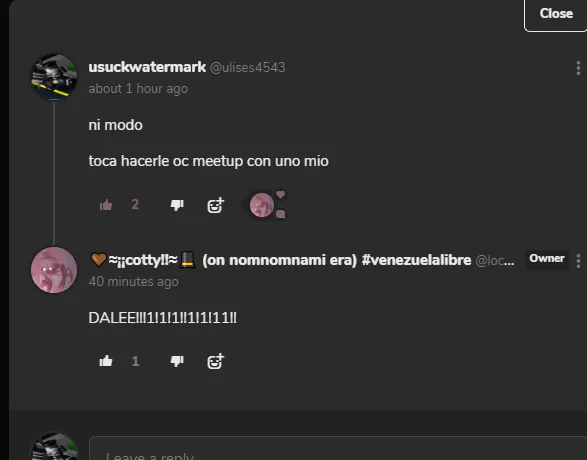This screenshot has height=460, width=587.
Task: Click usuckwatermark's profile avatar
Action: [x=54, y=77]
